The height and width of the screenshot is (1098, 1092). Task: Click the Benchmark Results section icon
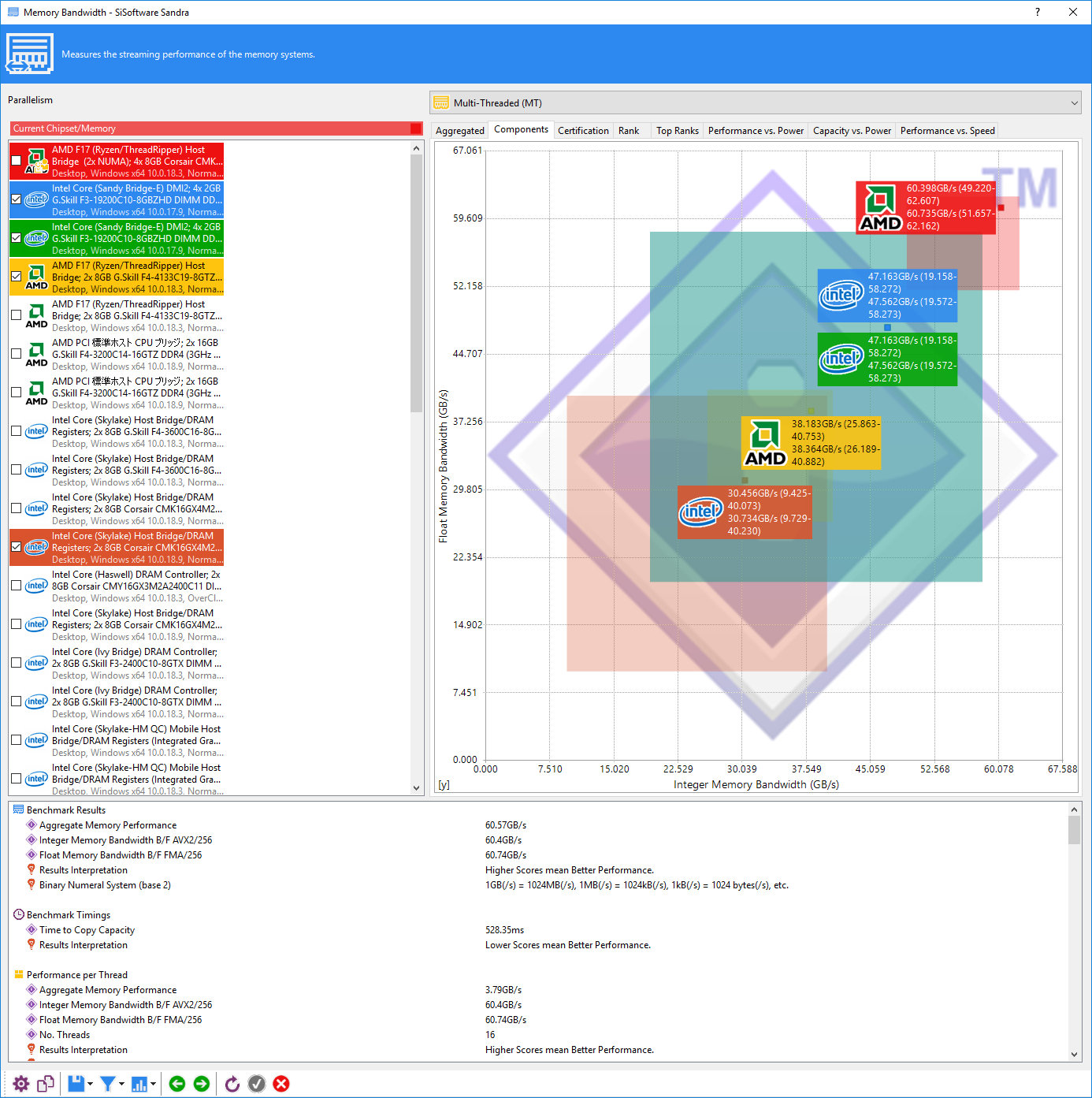[19, 810]
